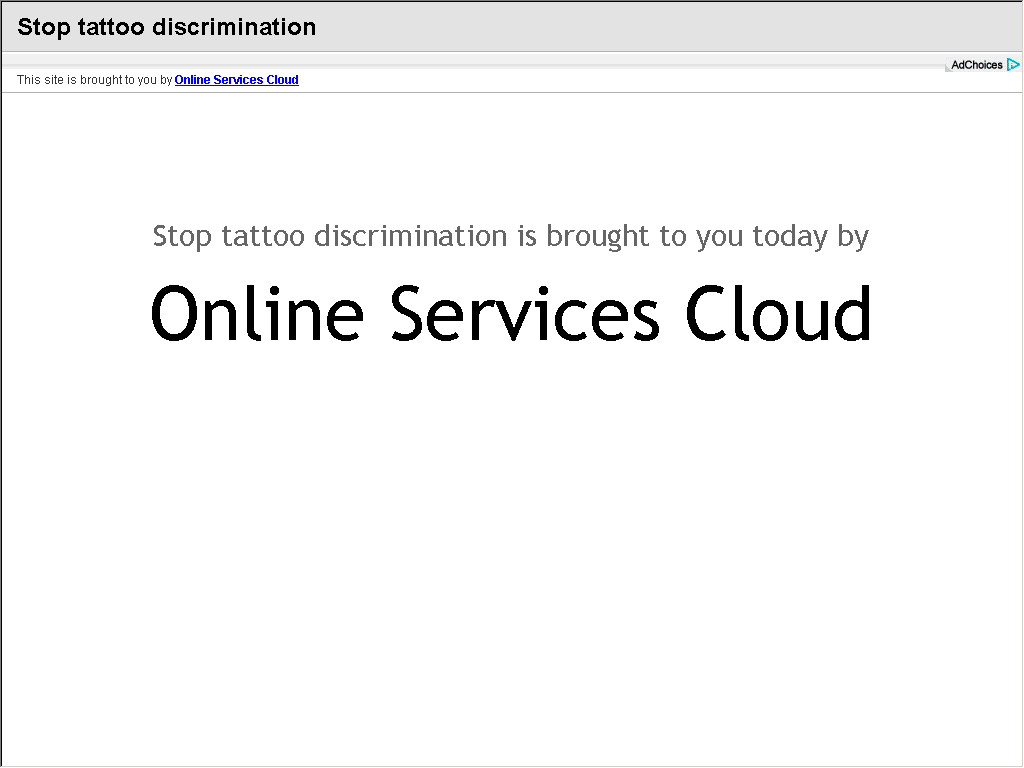Click the AdChoices triangle icon

coord(1013,65)
